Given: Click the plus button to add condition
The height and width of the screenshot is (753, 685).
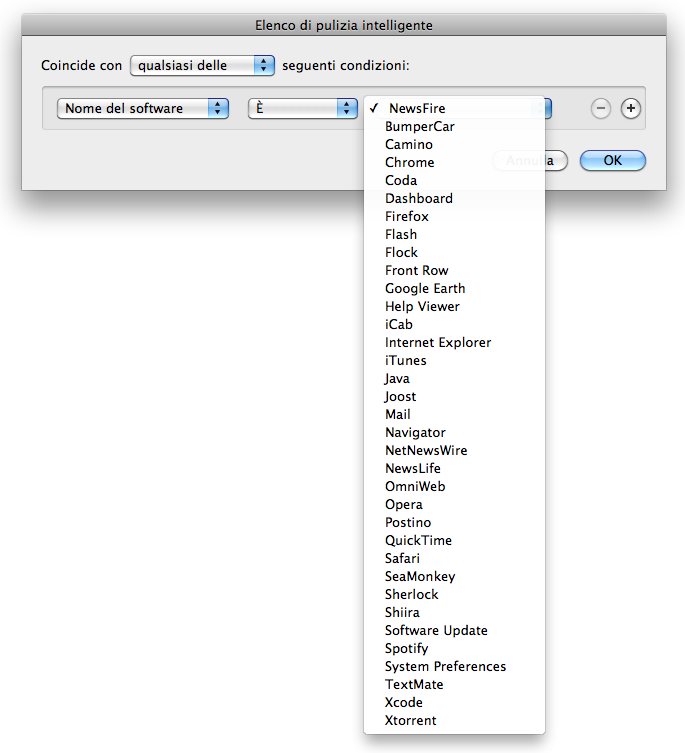Looking at the screenshot, I should coord(630,109).
